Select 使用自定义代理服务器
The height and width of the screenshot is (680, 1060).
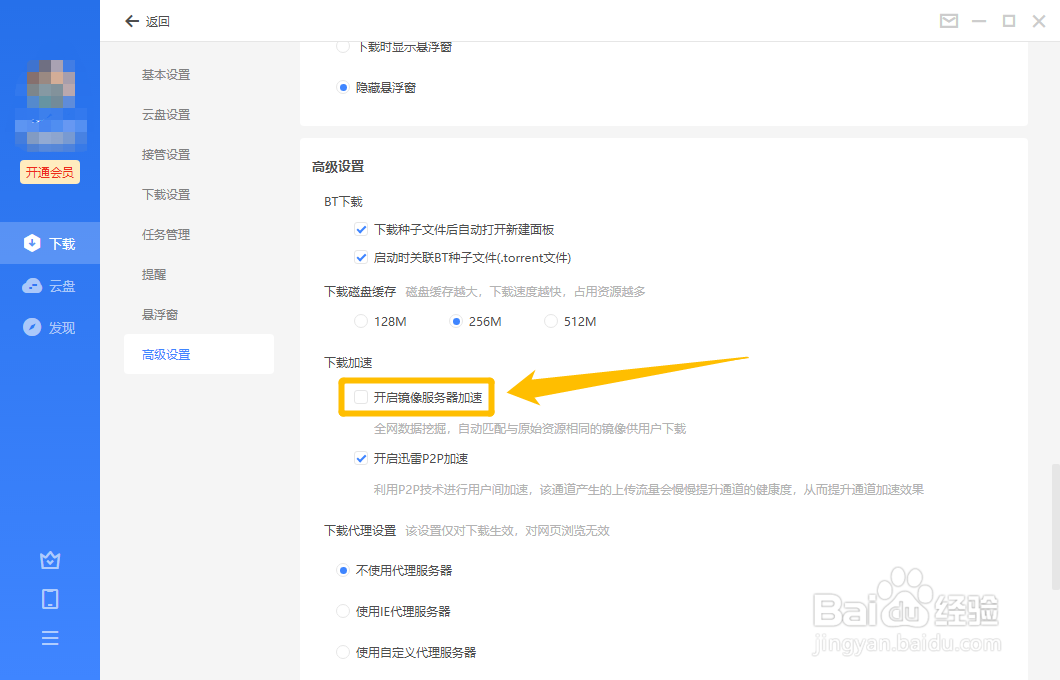pos(343,651)
